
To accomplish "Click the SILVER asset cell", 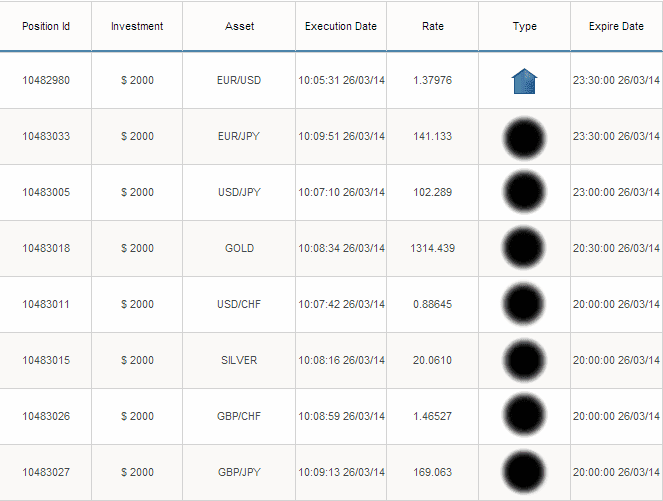I will (239, 360).
